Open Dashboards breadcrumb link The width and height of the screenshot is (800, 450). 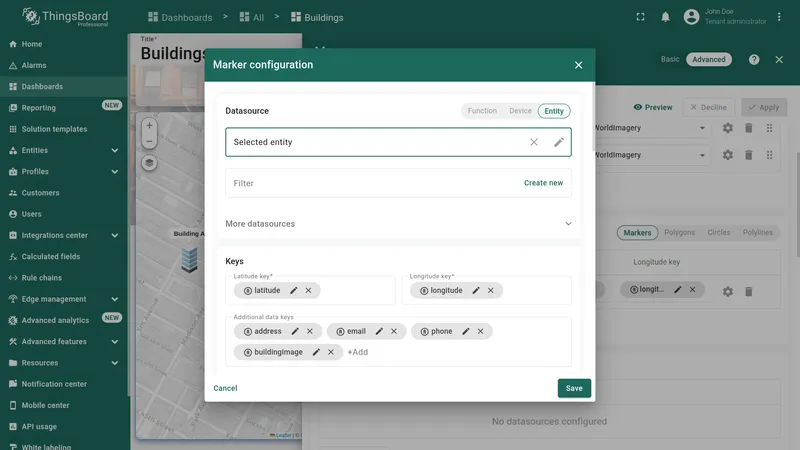pos(180,17)
